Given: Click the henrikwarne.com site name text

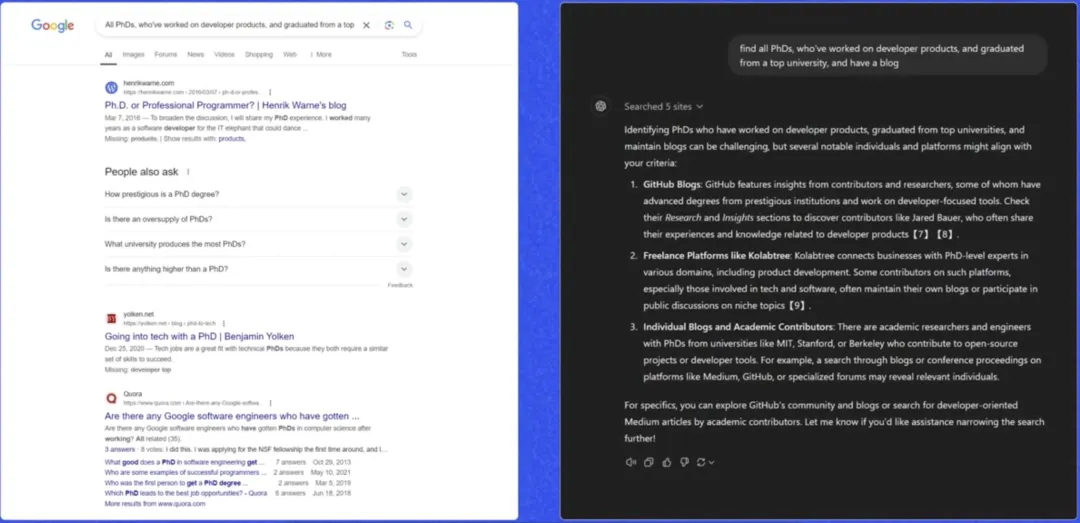Looking at the screenshot, I should [x=149, y=83].
